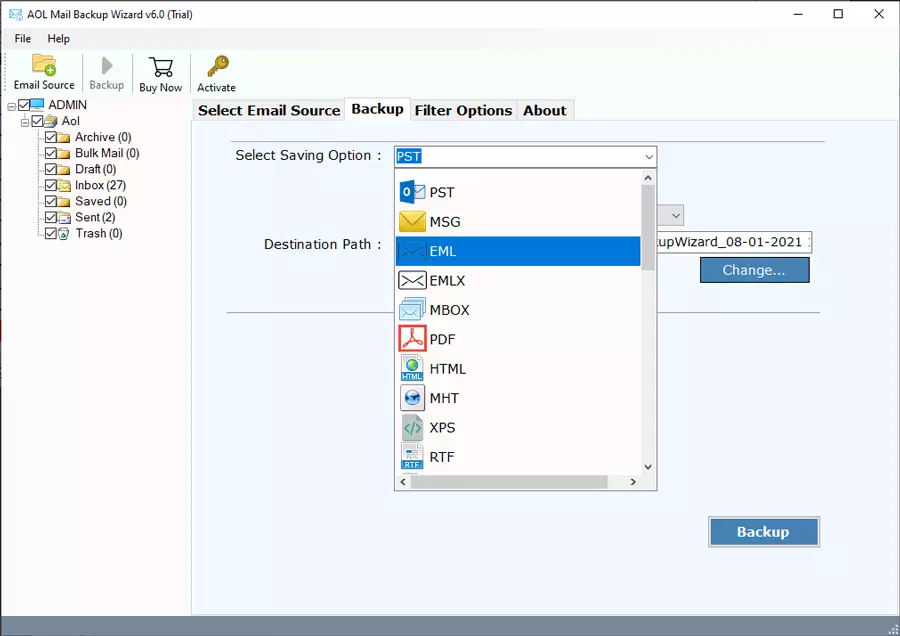Viewport: 900px width, 636px height.
Task: Close the Select Saving Option dropdown arrow
Action: (x=649, y=157)
